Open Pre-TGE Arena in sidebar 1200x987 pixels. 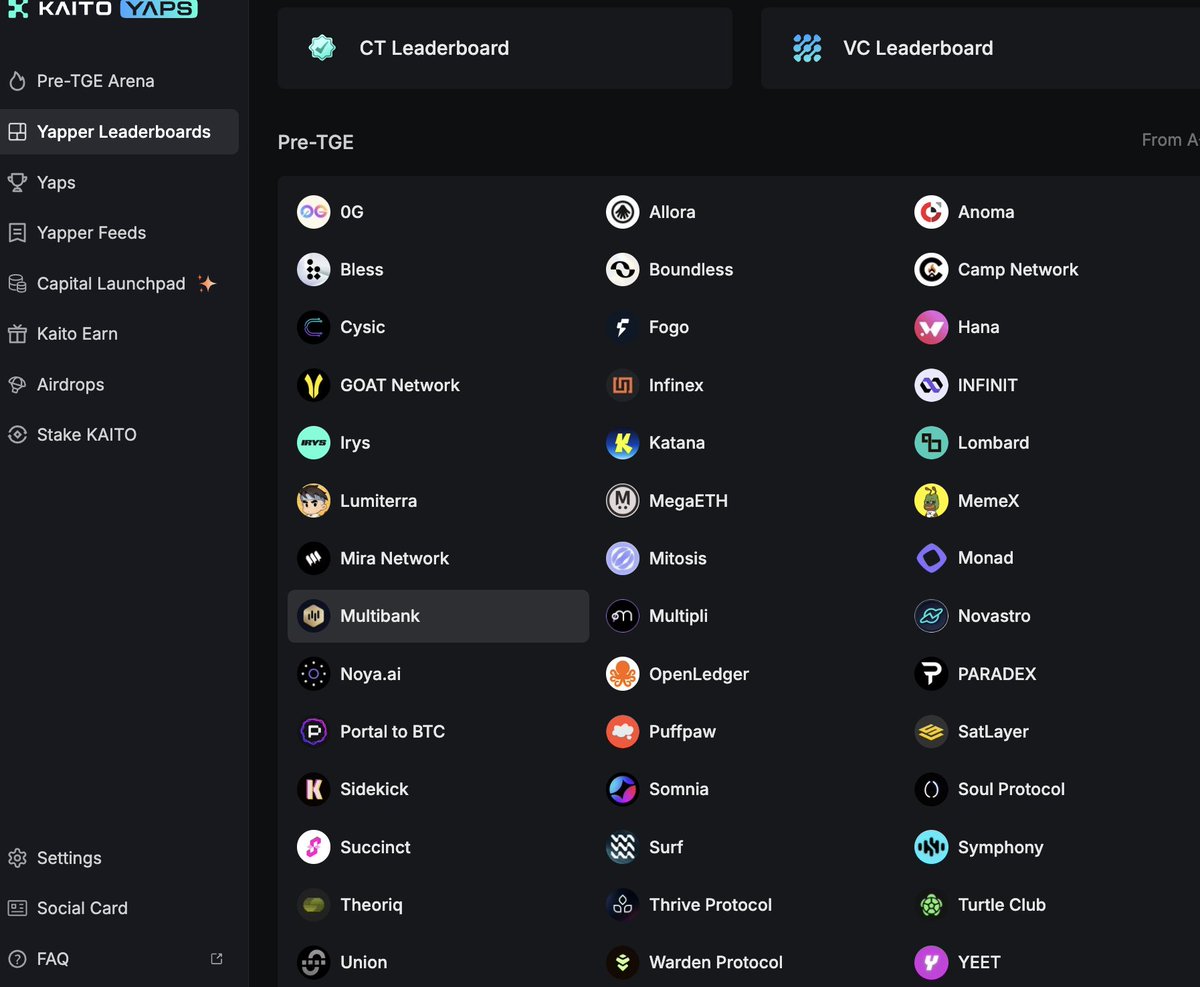point(119,81)
